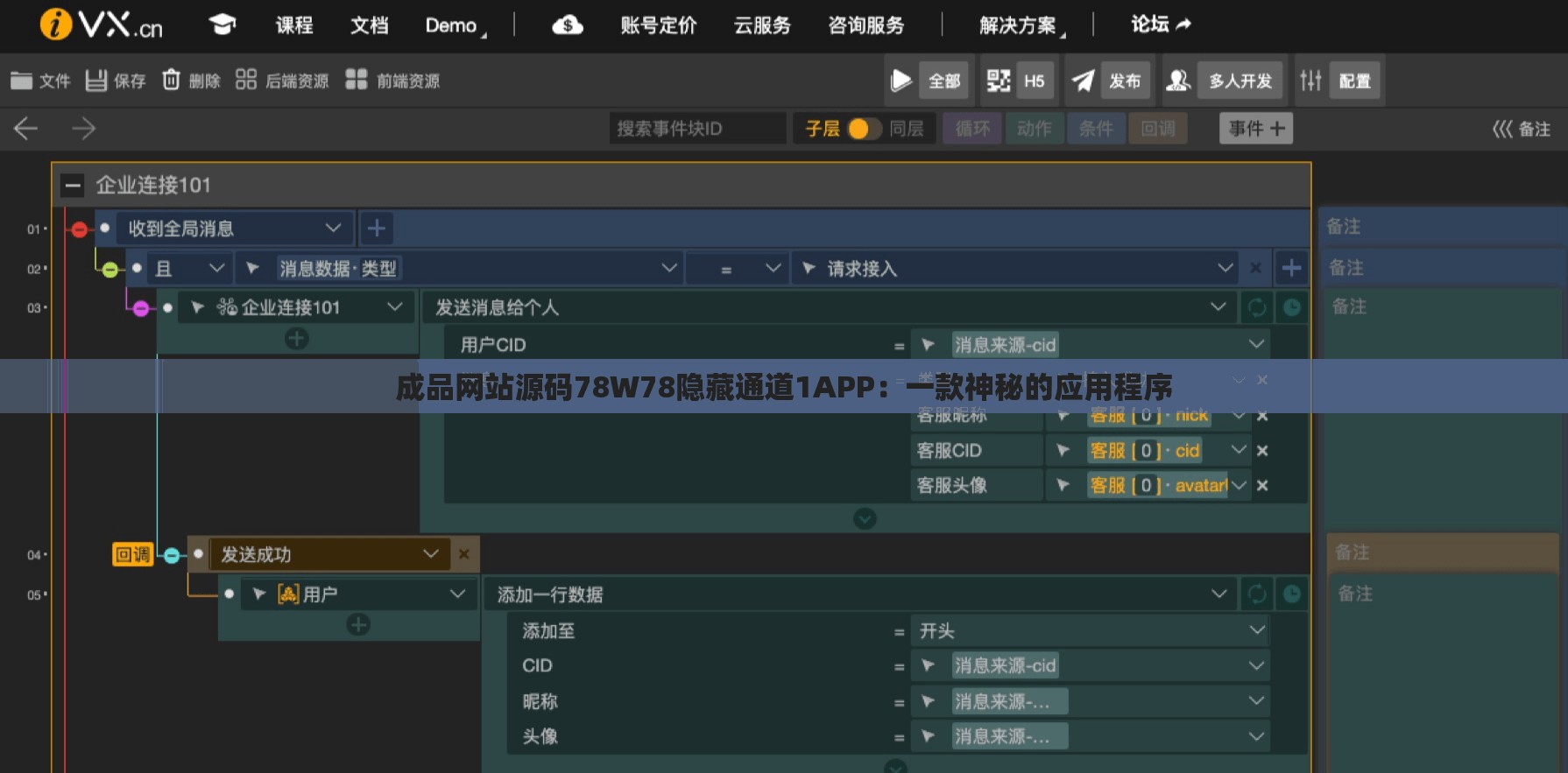Click 搜索事件块ID search field
The image size is (1568, 773).
point(697,129)
